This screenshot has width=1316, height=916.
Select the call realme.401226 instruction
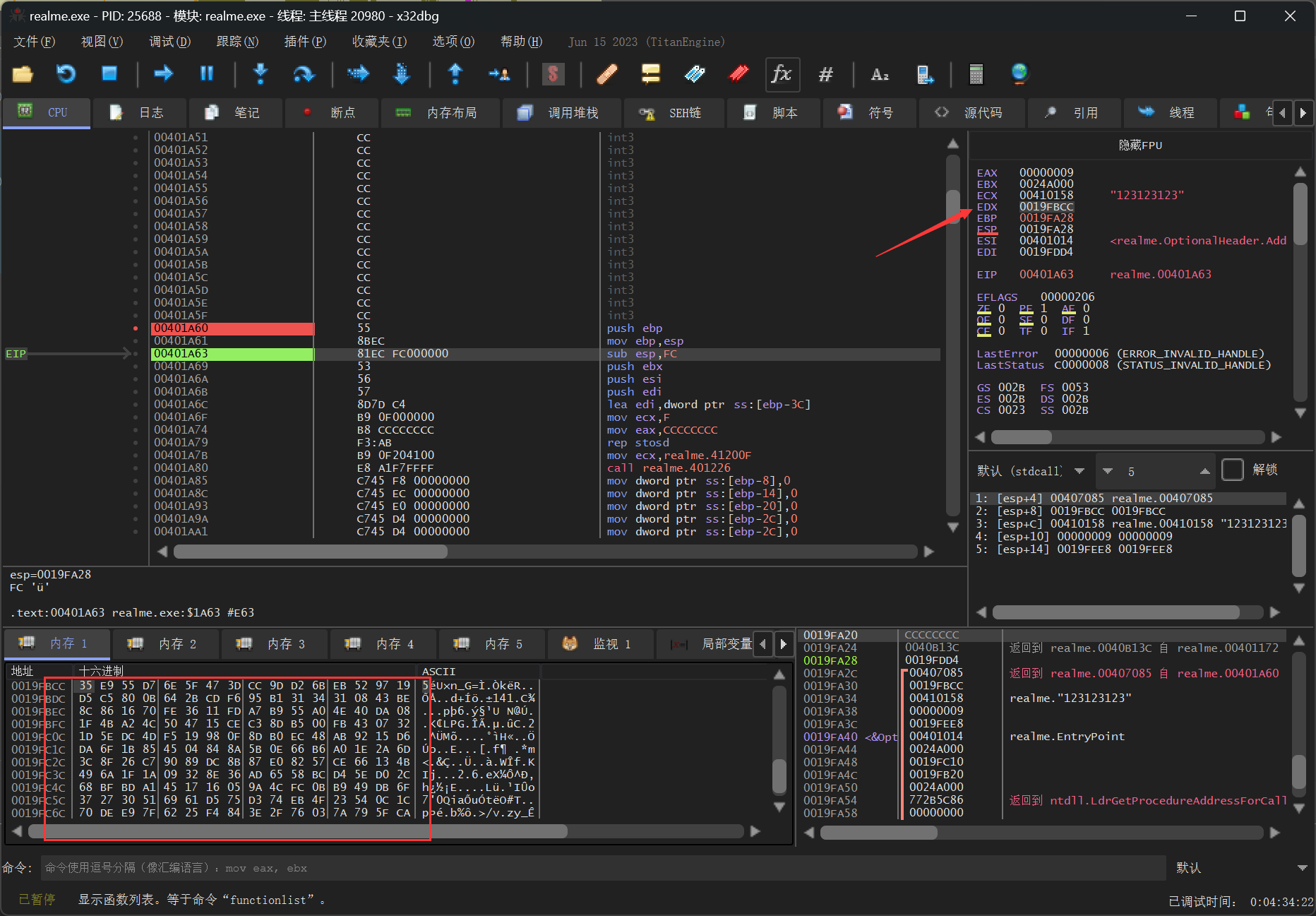[668, 468]
